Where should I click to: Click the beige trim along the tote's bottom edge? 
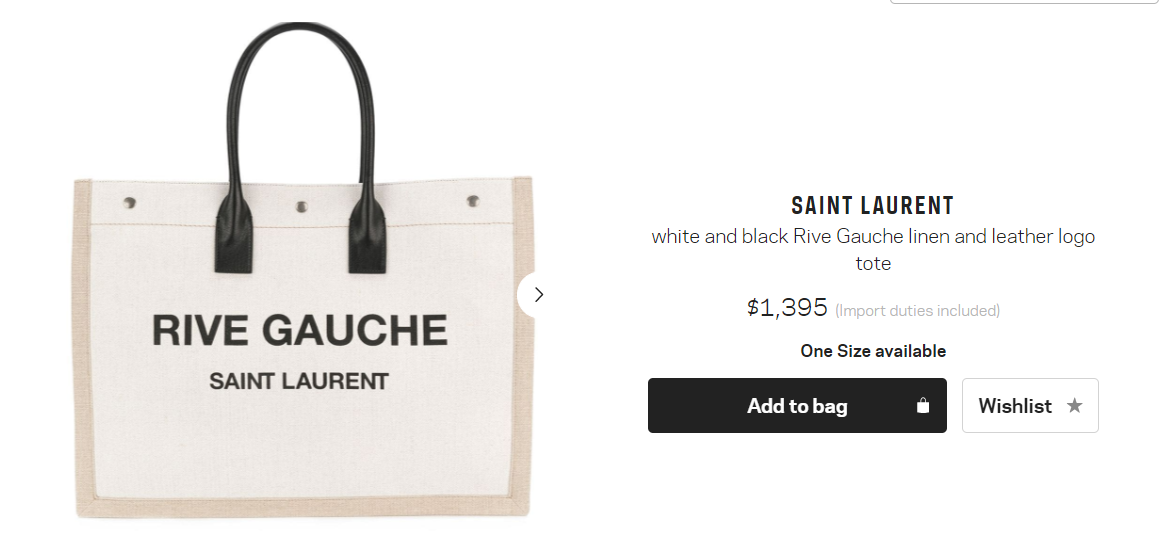pos(302,507)
